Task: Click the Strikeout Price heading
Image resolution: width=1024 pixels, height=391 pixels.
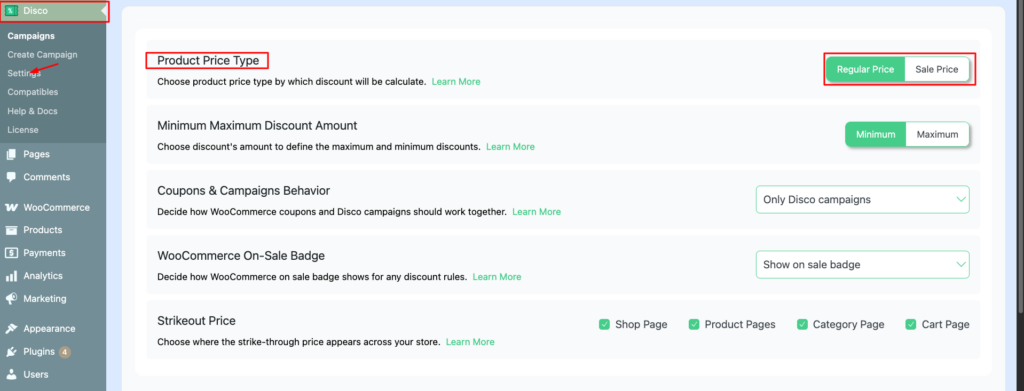Action: pos(197,321)
